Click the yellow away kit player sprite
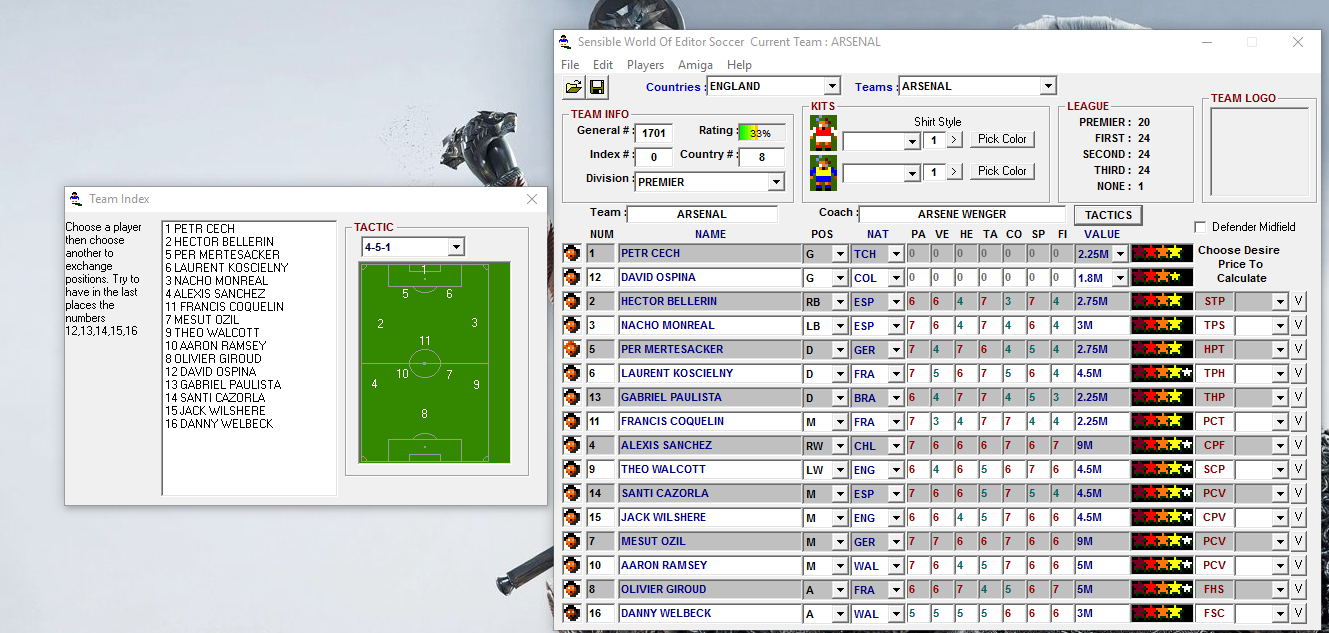Screen dimensions: 1329x633 822,172
